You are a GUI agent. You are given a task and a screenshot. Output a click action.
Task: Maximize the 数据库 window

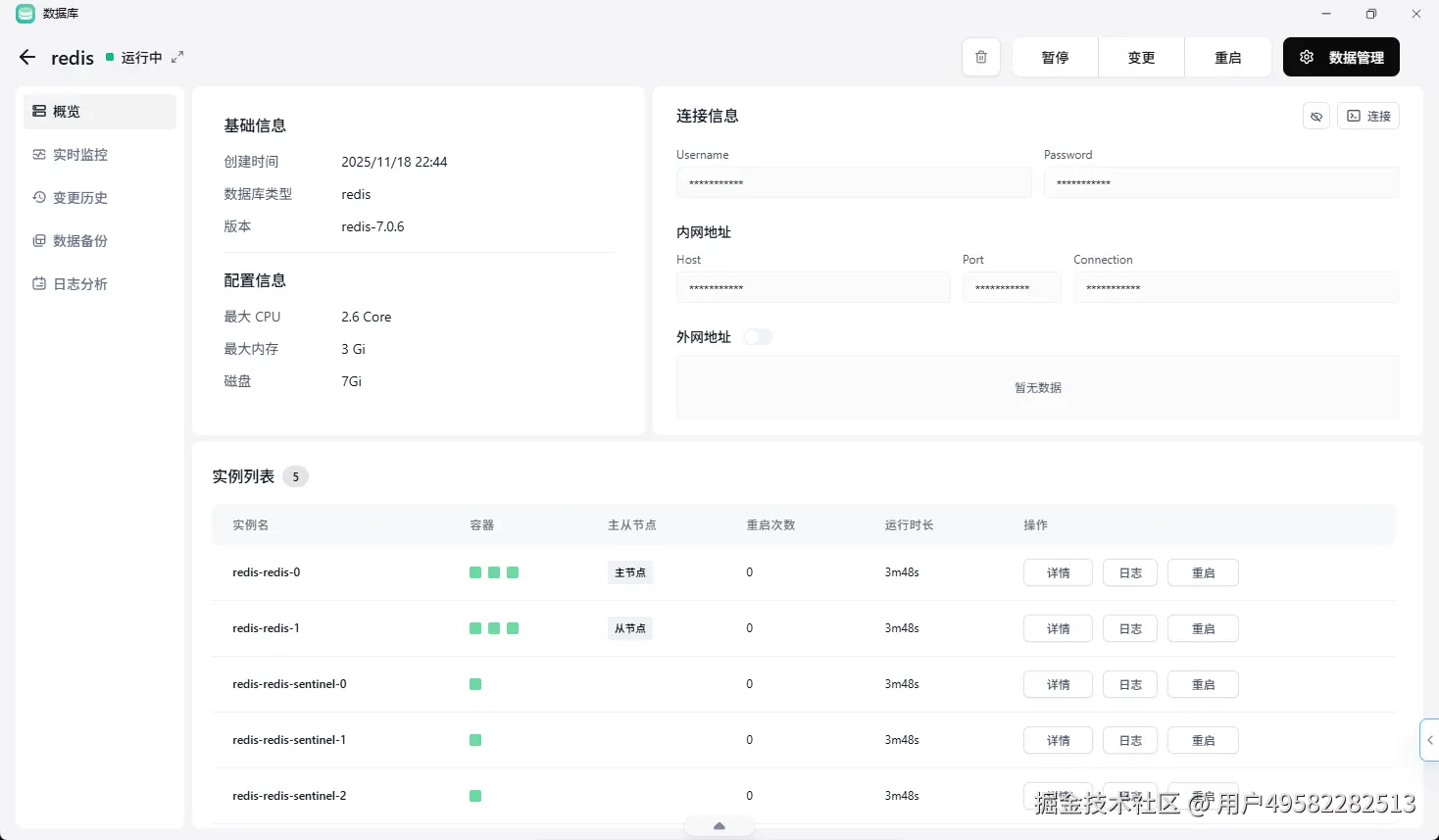click(1371, 14)
